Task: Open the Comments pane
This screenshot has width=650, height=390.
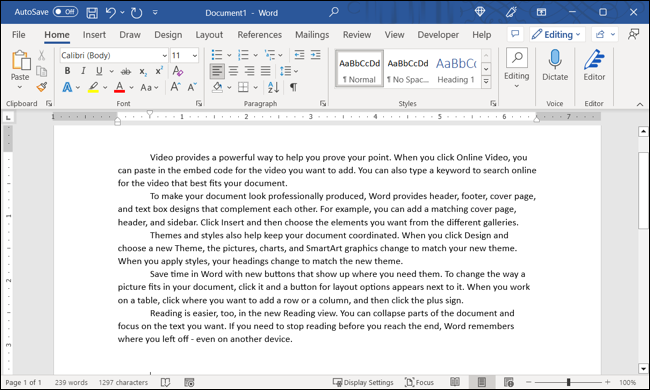Action: tap(515, 34)
